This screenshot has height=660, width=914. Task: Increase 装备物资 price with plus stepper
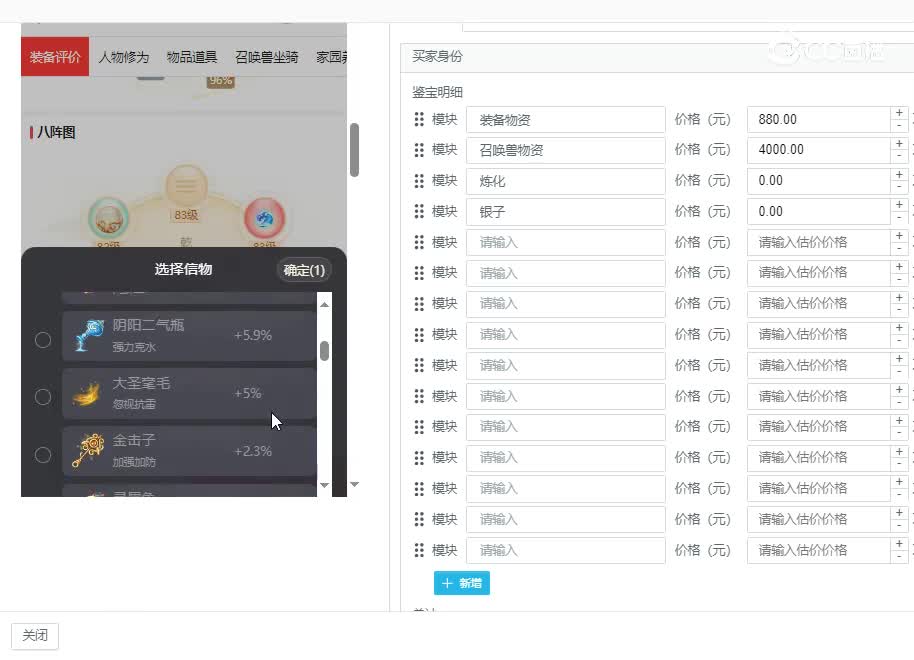(899, 113)
